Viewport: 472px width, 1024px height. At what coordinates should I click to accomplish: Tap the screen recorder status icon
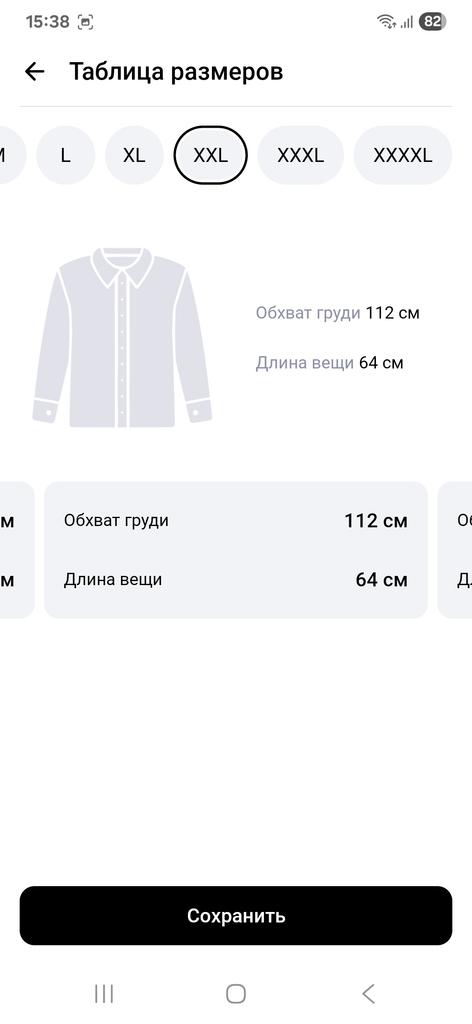click(86, 22)
